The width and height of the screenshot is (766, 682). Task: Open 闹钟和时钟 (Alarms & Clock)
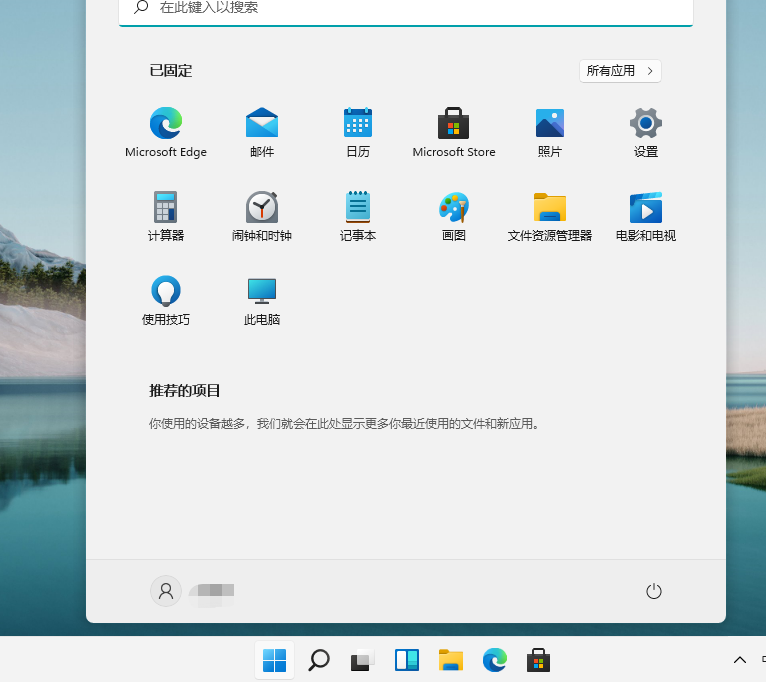pos(262,208)
